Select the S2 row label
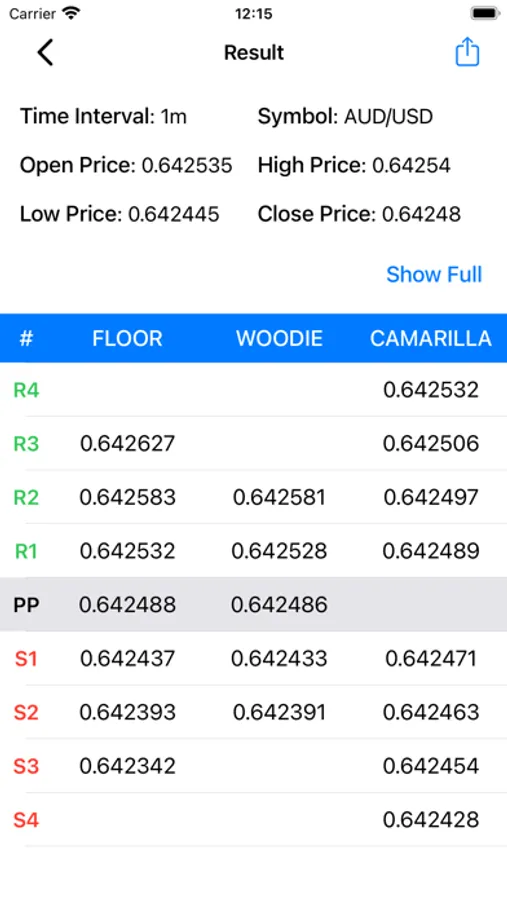The width and height of the screenshot is (507, 900). (x=26, y=712)
